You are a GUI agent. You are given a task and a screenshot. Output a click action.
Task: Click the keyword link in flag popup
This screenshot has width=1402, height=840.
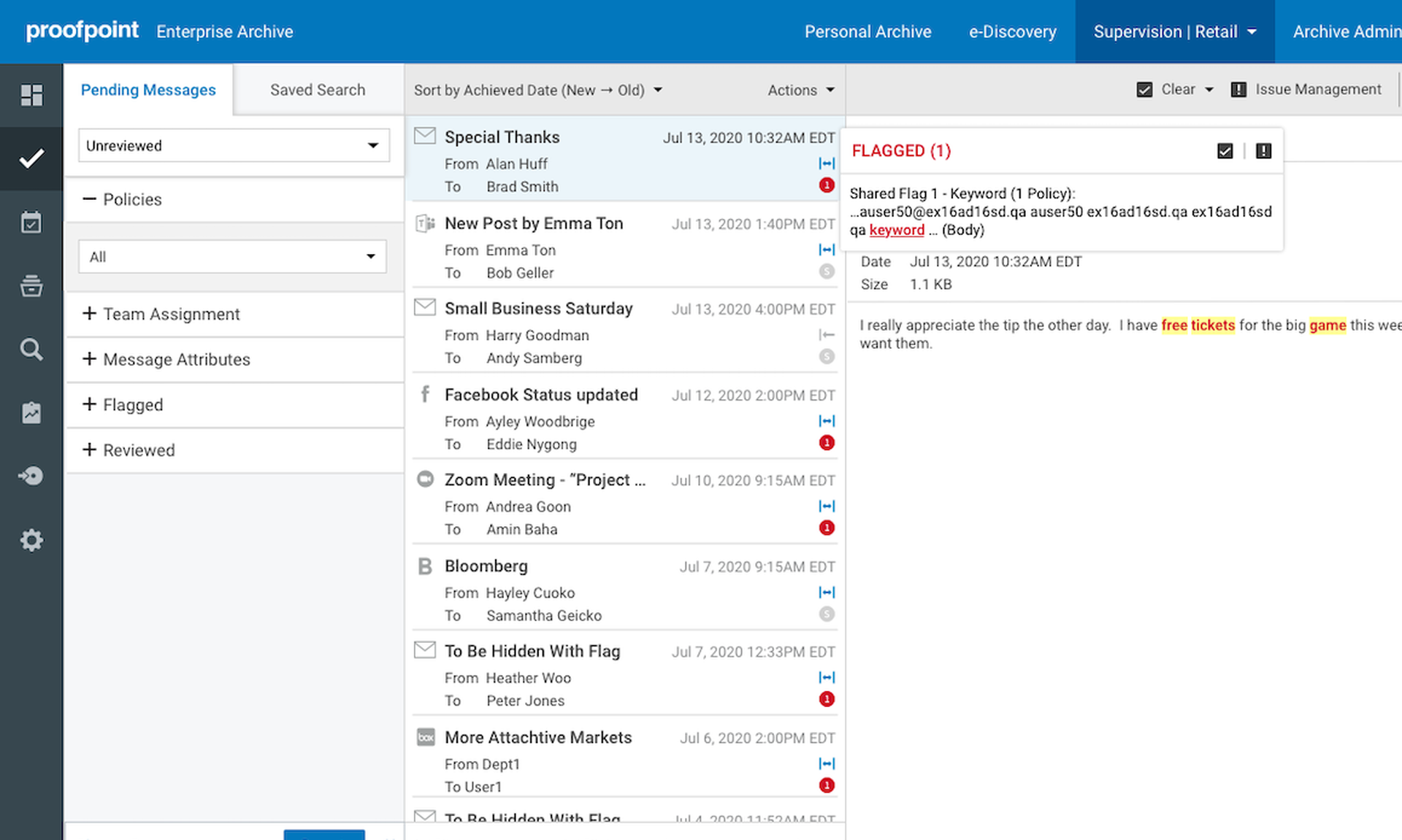pyautogui.click(x=897, y=230)
